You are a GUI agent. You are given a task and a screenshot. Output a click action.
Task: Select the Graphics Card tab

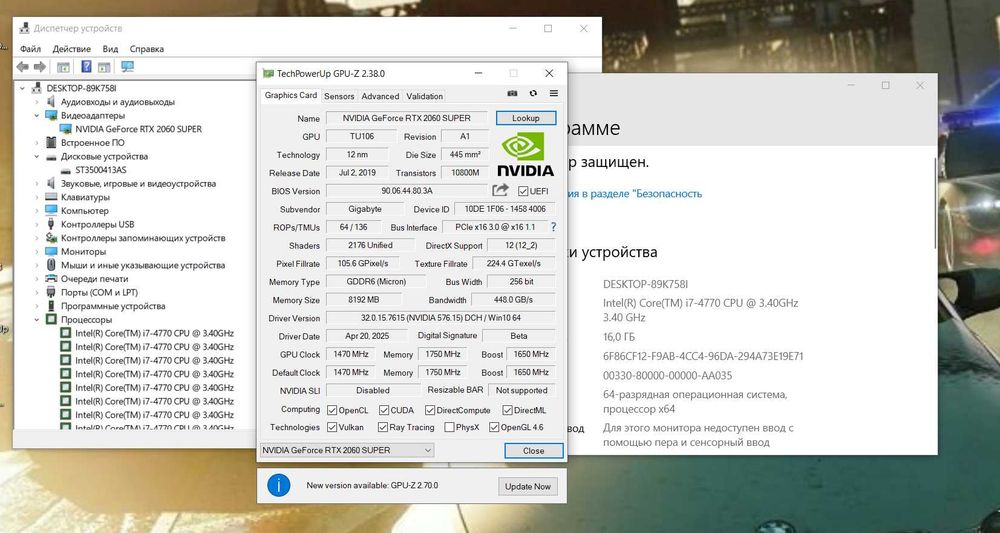(291, 95)
